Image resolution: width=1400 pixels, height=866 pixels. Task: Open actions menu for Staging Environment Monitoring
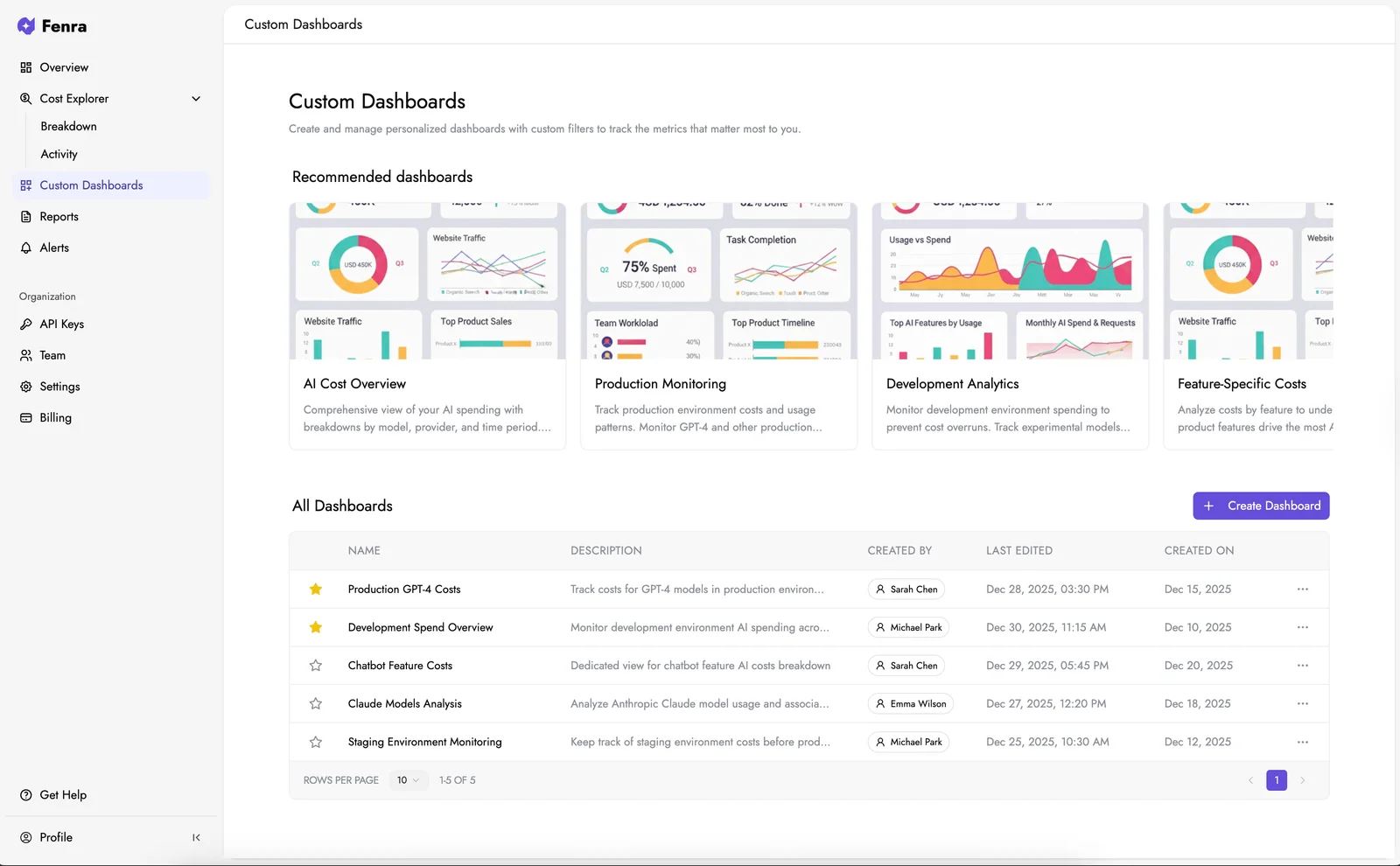click(x=1302, y=741)
